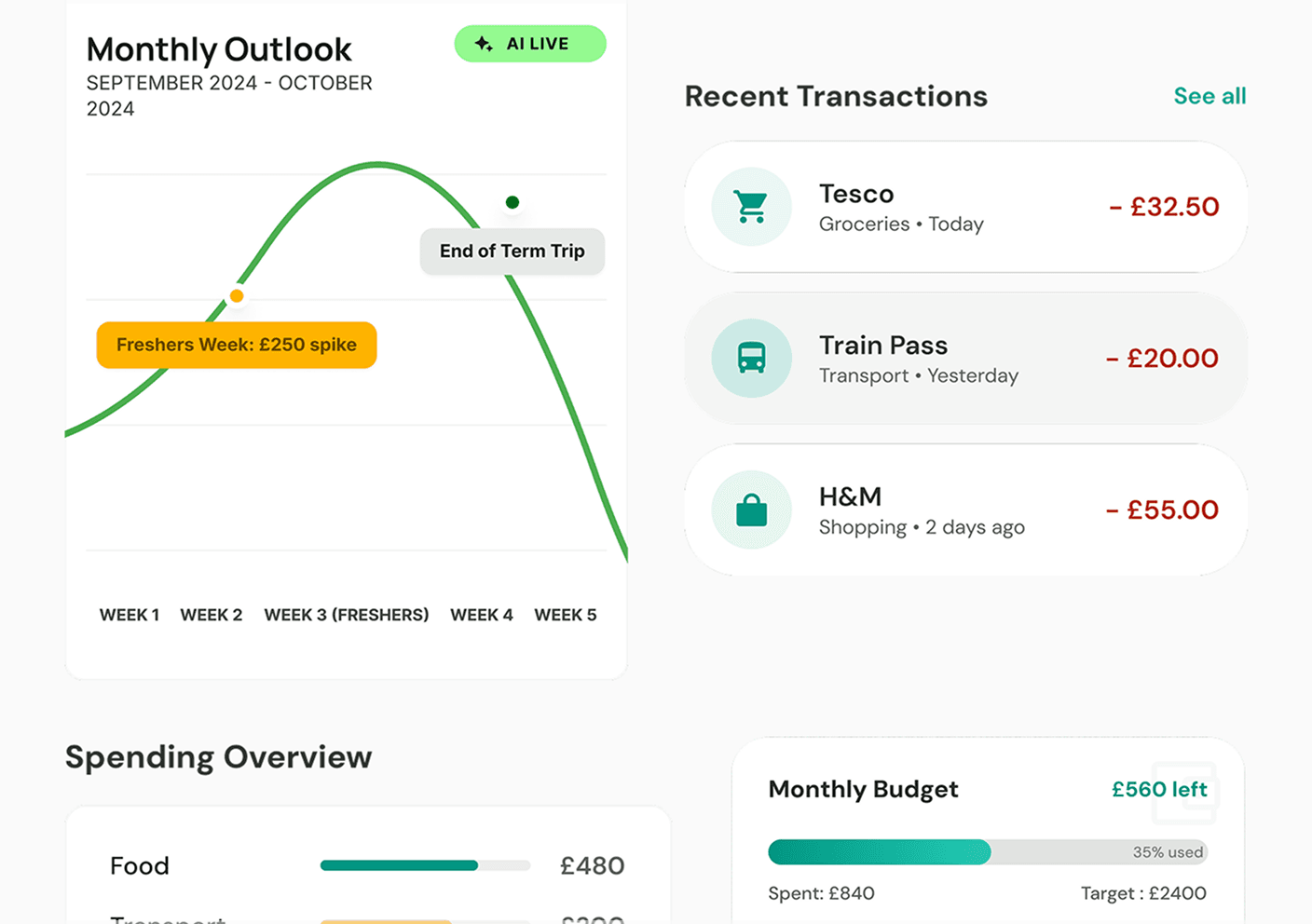Click the Monthly Budget progress bar
Image resolution: width=1312 pixels, height=924 pixels.
tap(987, 852)
